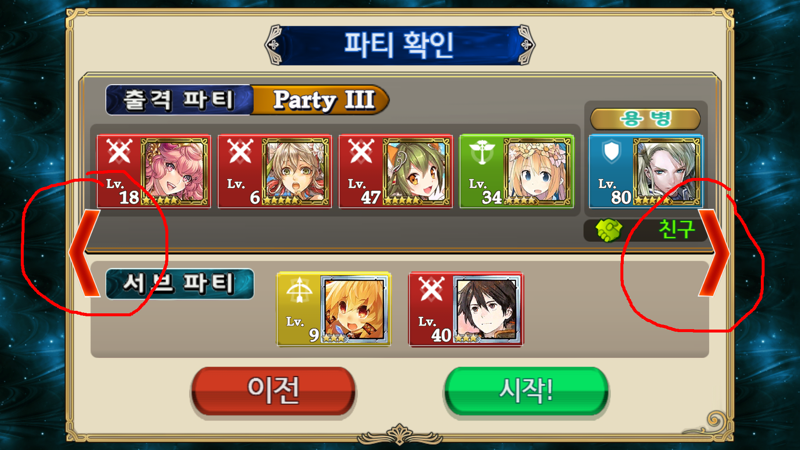Click the left red arrow to switch party

(84, 253)
